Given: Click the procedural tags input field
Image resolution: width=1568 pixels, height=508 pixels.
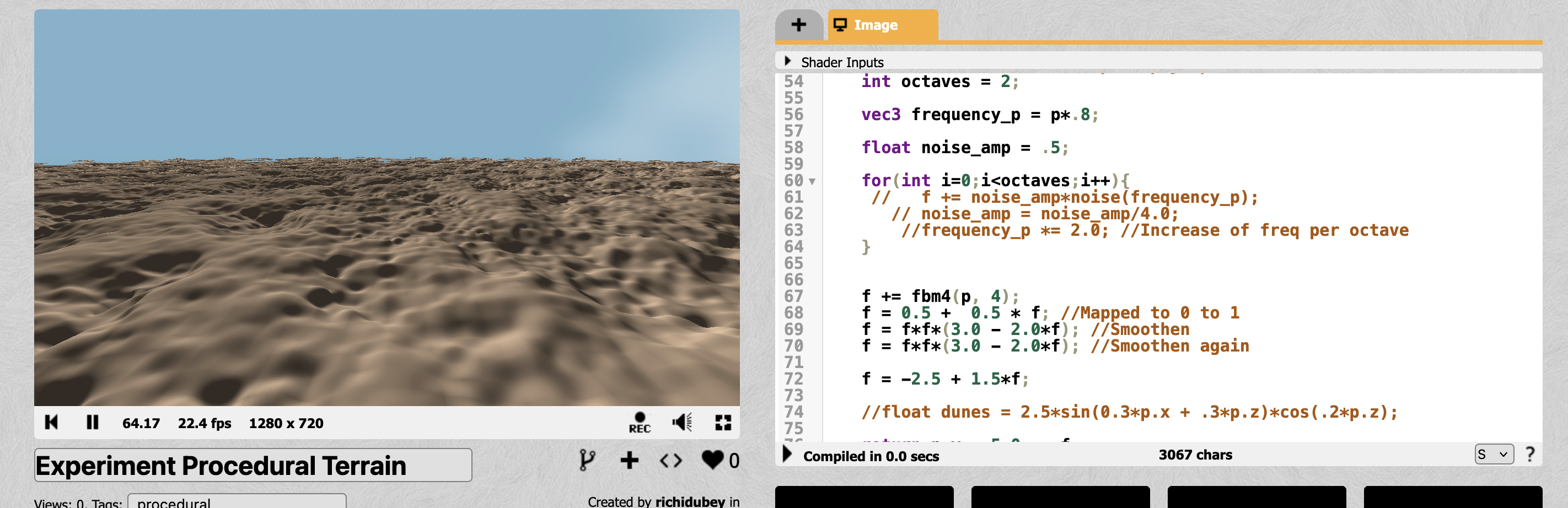Looking at the screenshot, I should (237, 501).
